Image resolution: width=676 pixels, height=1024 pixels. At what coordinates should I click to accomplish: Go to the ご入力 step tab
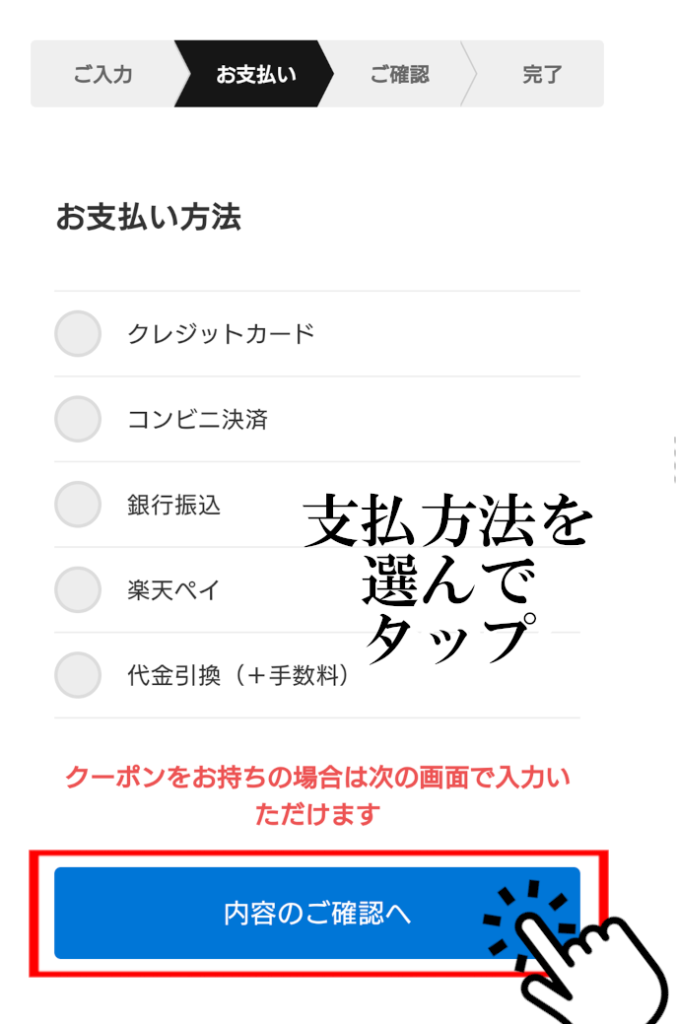102,74
